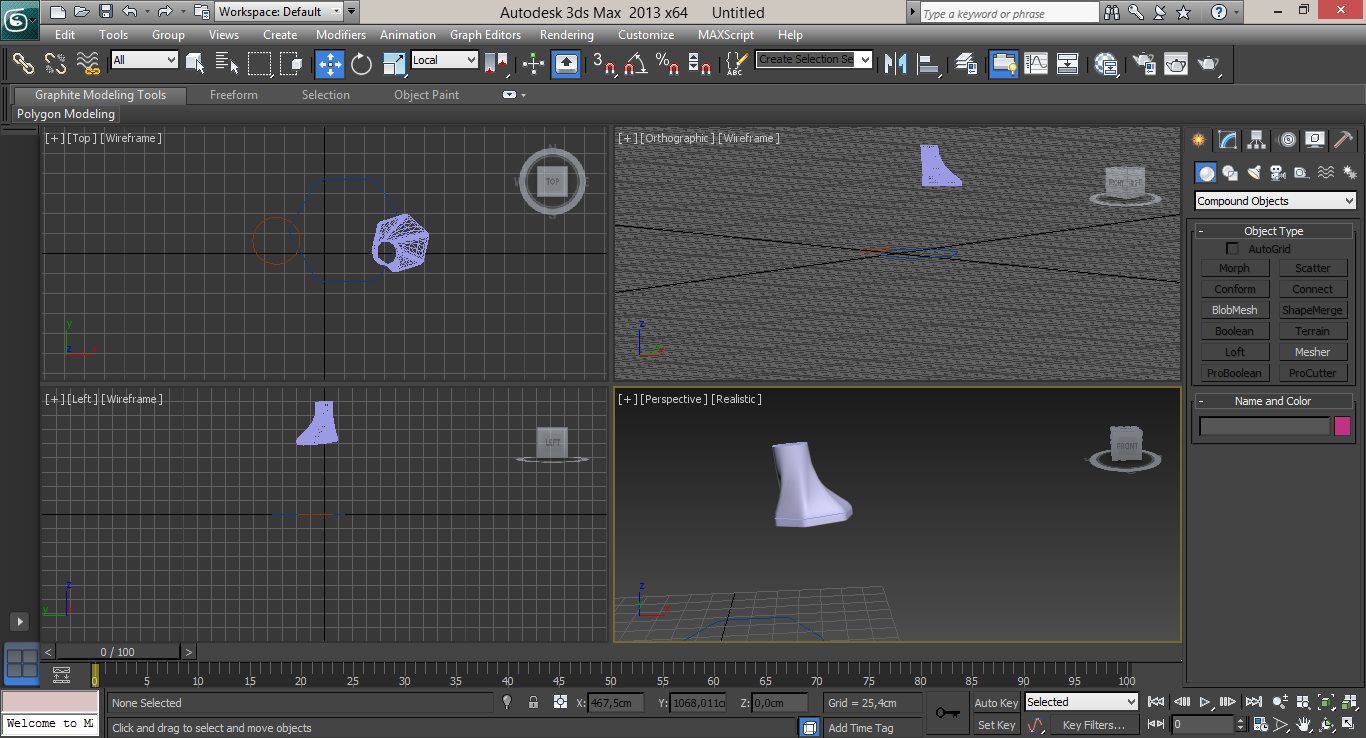The image size is (1366, 738).
Task: Click the Key Filters button
Action: 1093,725
